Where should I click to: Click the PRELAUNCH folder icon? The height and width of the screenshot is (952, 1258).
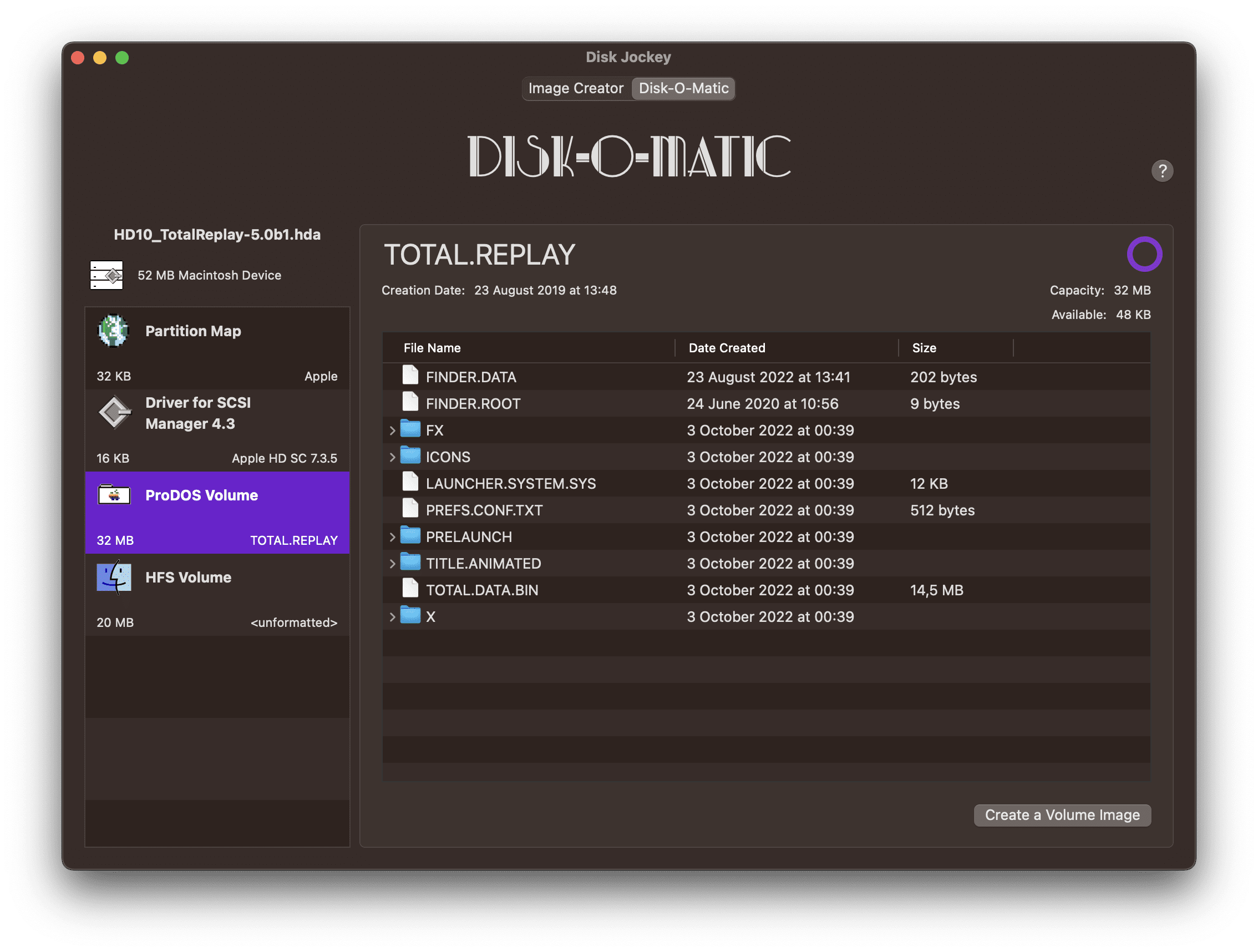tap(410, 536)
